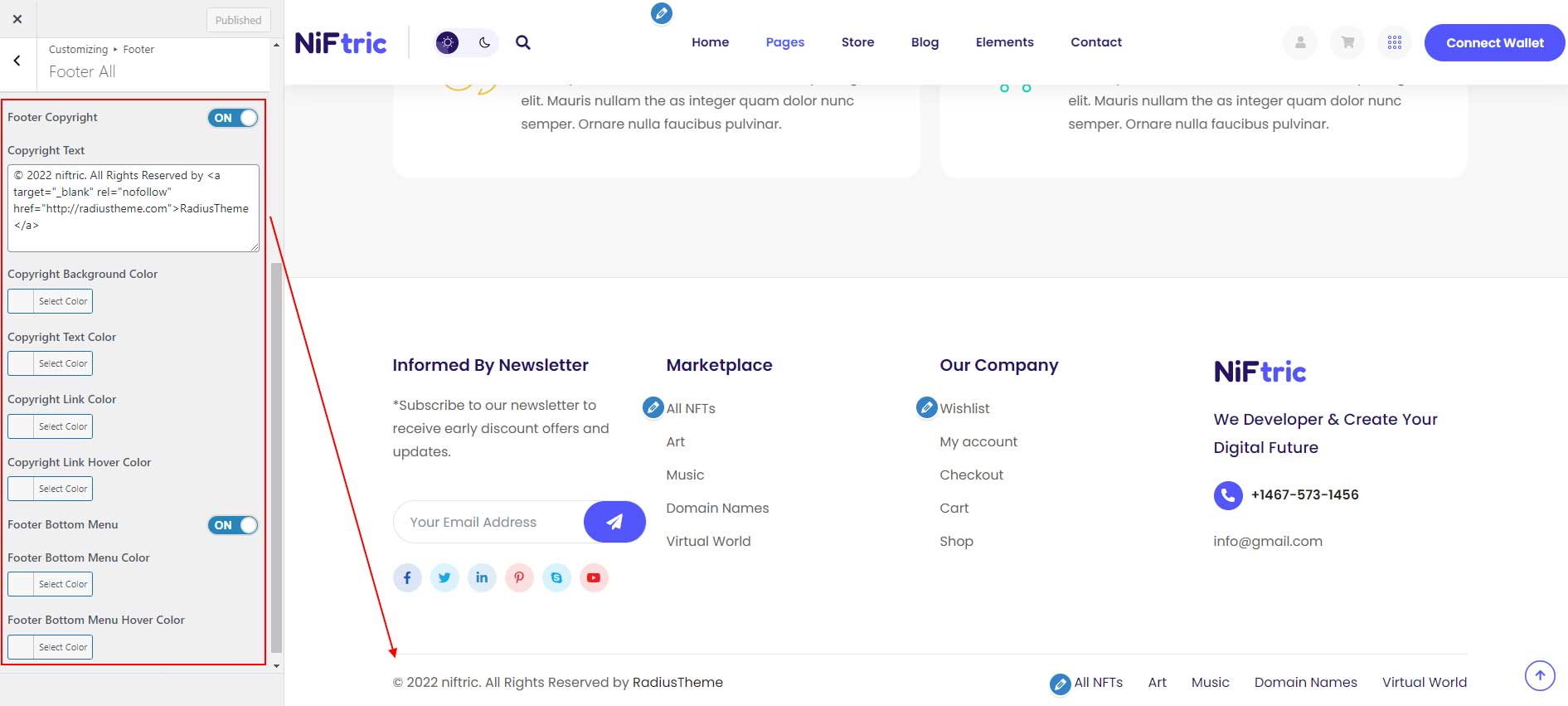Viewport: 1568px width, 706px height.
Task: Toggle the Footer Bottom Menu switch
Action: (233, 525)
